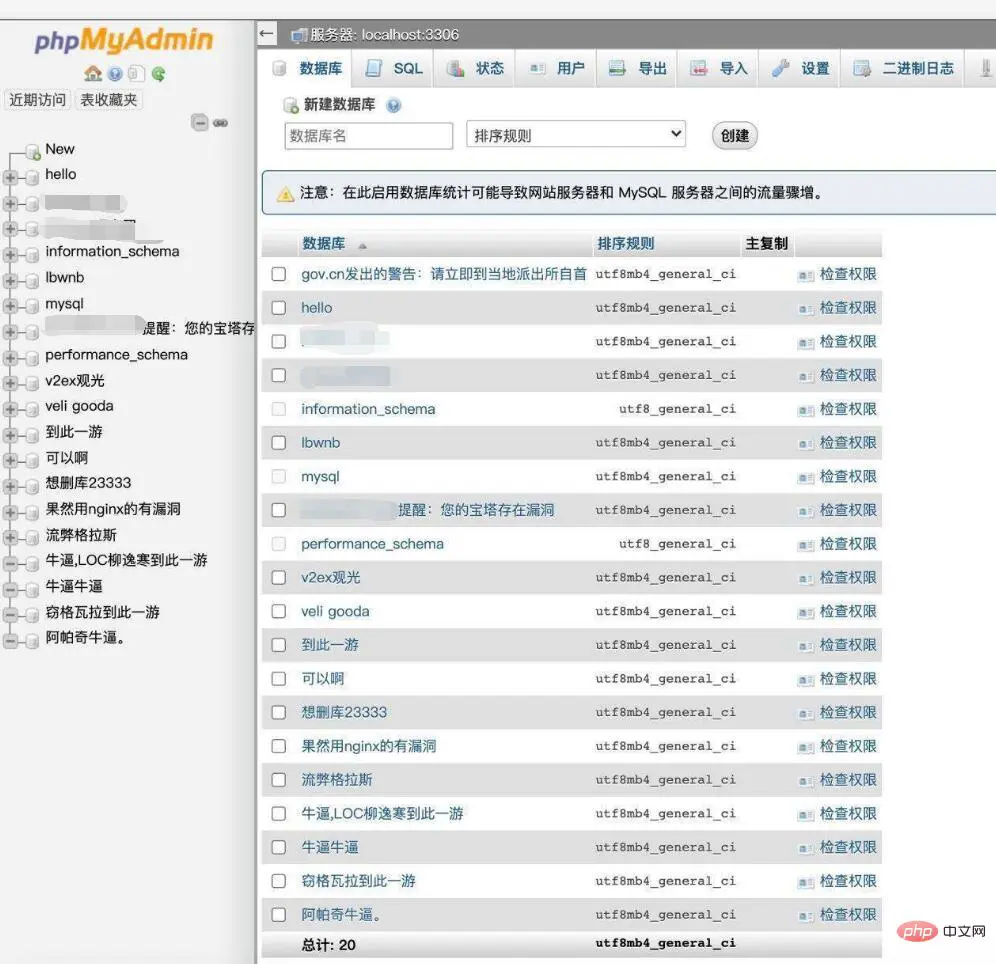Click the phpMyAdmin logo

point(124,39)
